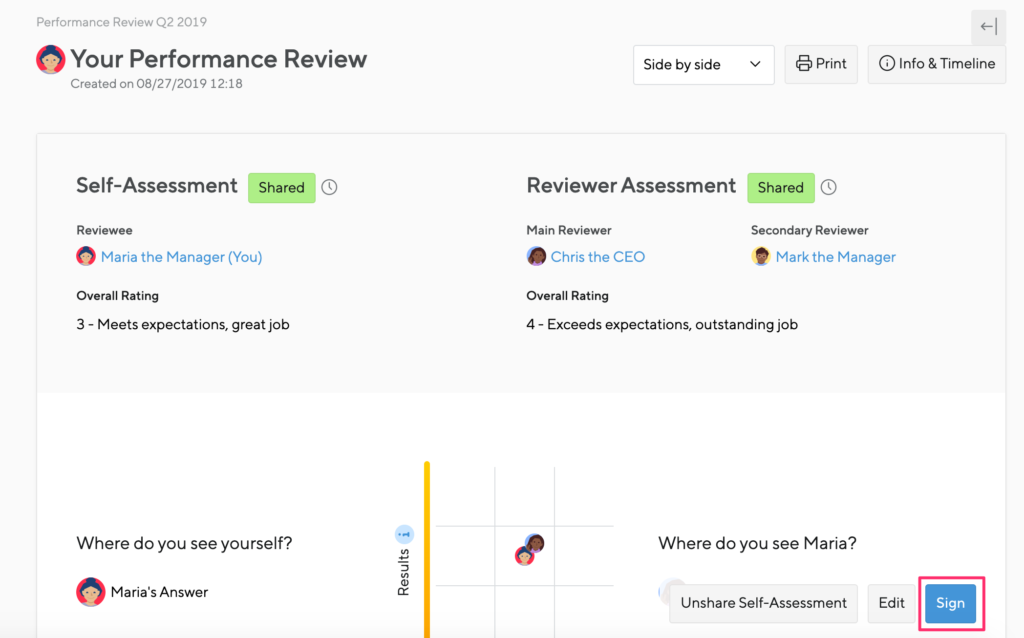Click Maria's avatar next to reviewee name
Viewport: 1024px width, 638px height.
click(x=86, y=256)
